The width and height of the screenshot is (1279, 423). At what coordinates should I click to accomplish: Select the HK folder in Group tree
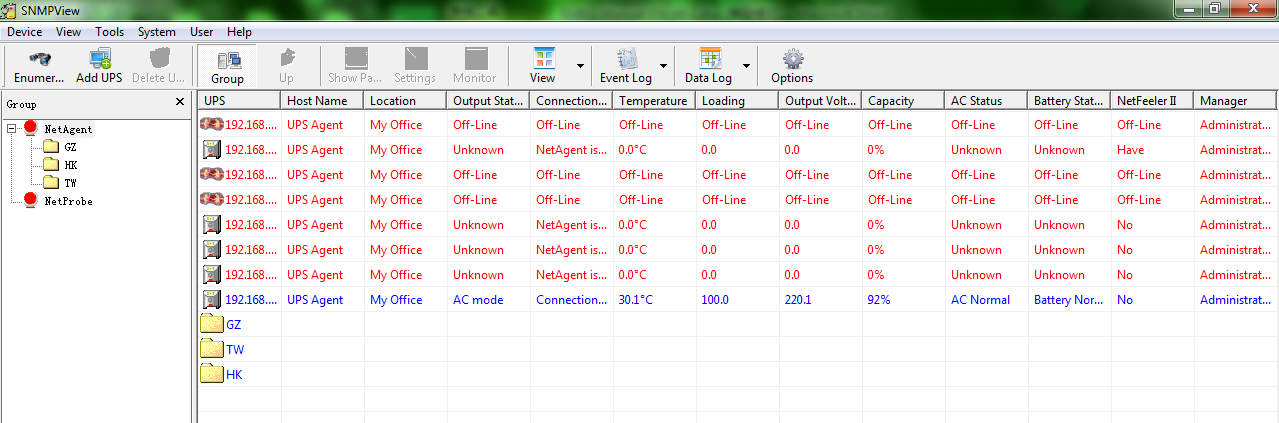click(70, 165)
